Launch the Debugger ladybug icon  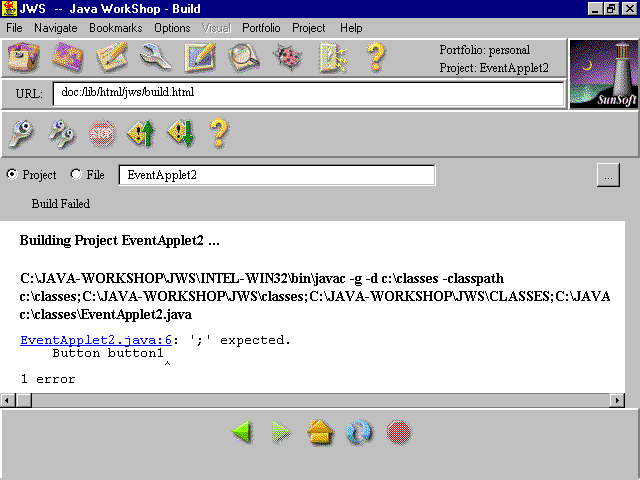289,58
